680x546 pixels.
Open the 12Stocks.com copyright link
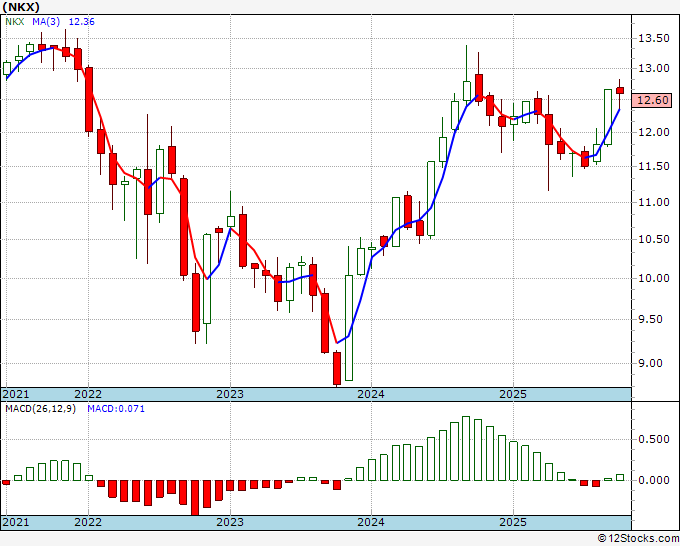point(638,539)
